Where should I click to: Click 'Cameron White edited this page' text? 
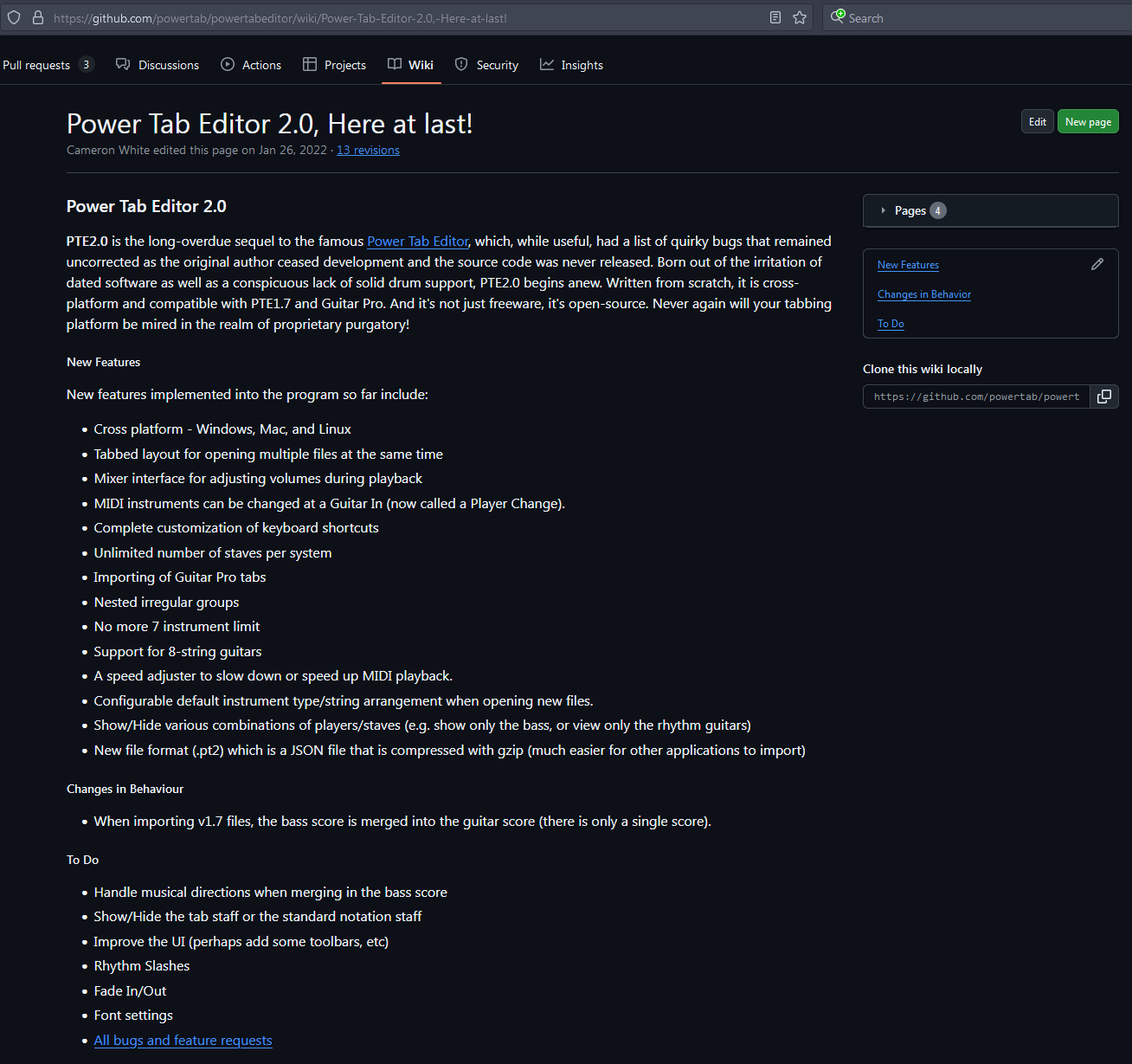point(196,150)
